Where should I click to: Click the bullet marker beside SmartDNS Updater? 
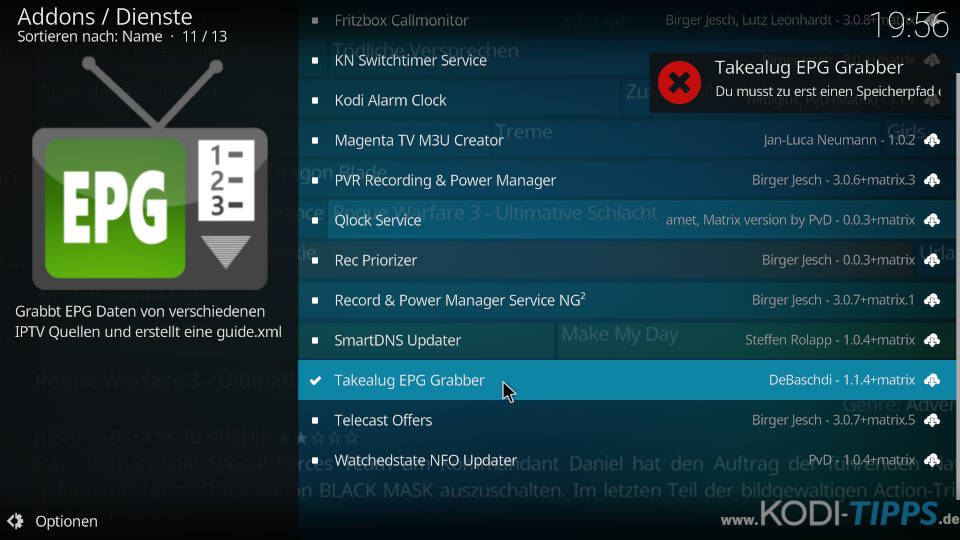(315, 340)
